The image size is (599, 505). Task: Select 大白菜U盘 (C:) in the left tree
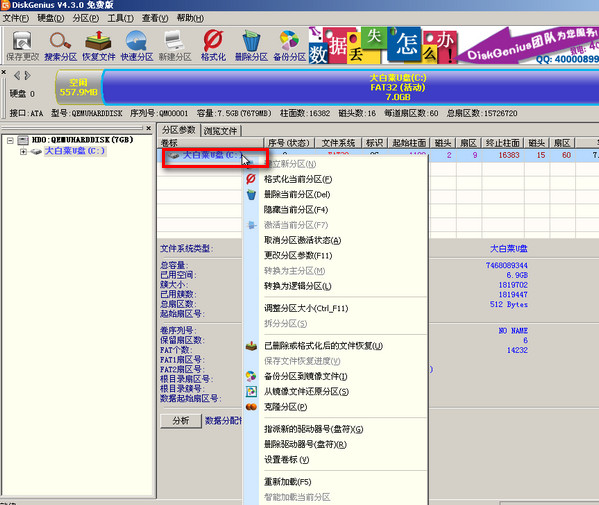pos(74,151)
